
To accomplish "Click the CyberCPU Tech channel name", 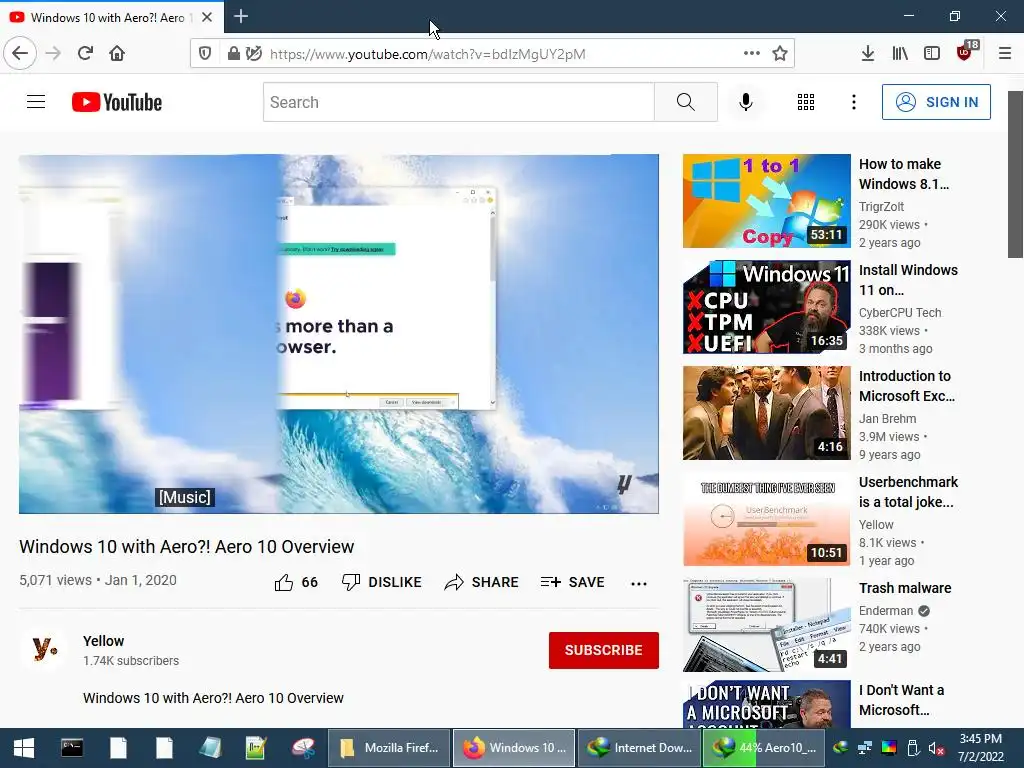I will point(900,313).
